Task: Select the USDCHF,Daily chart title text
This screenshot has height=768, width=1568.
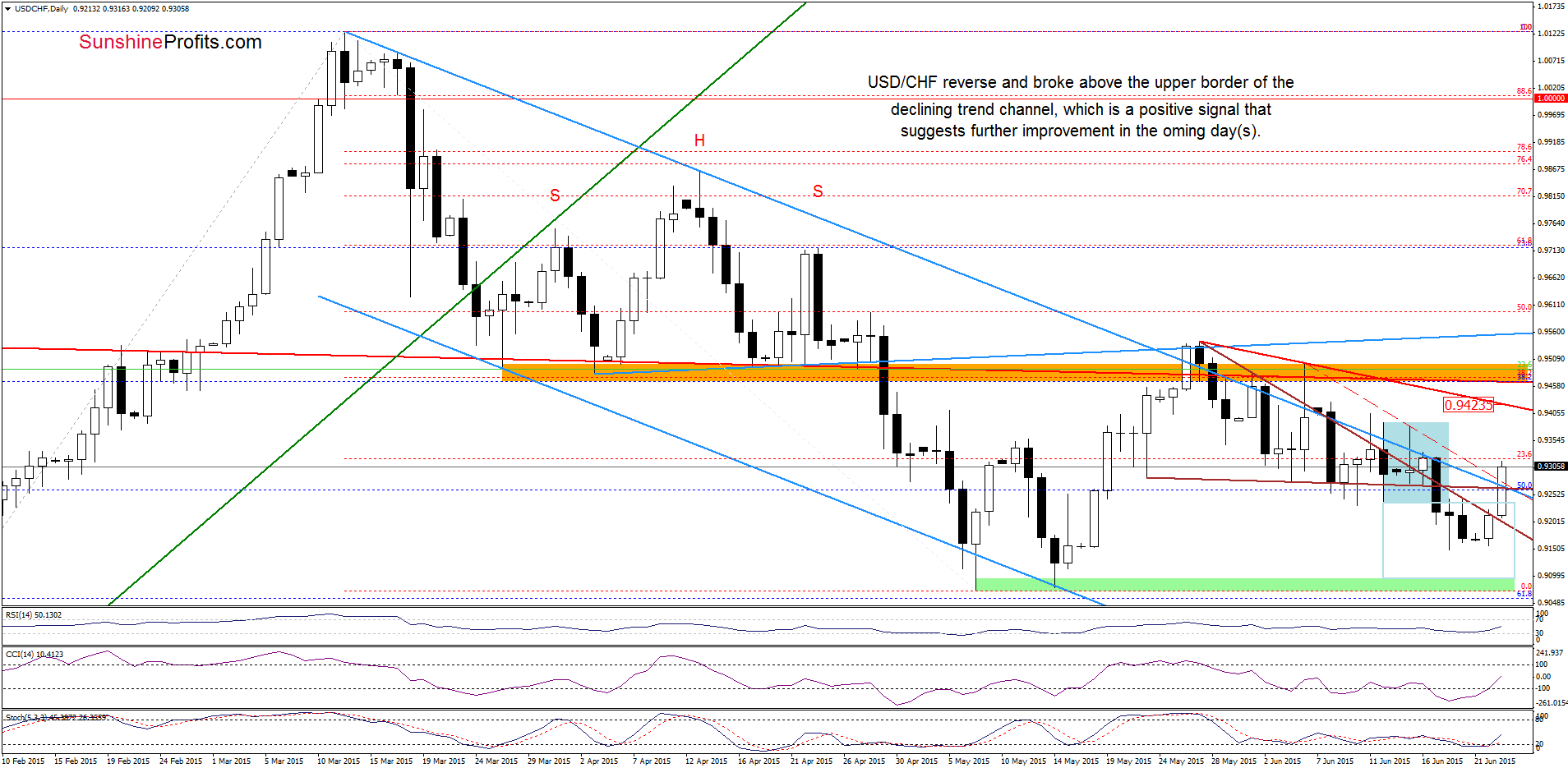Action: click(x=42, y=9)
